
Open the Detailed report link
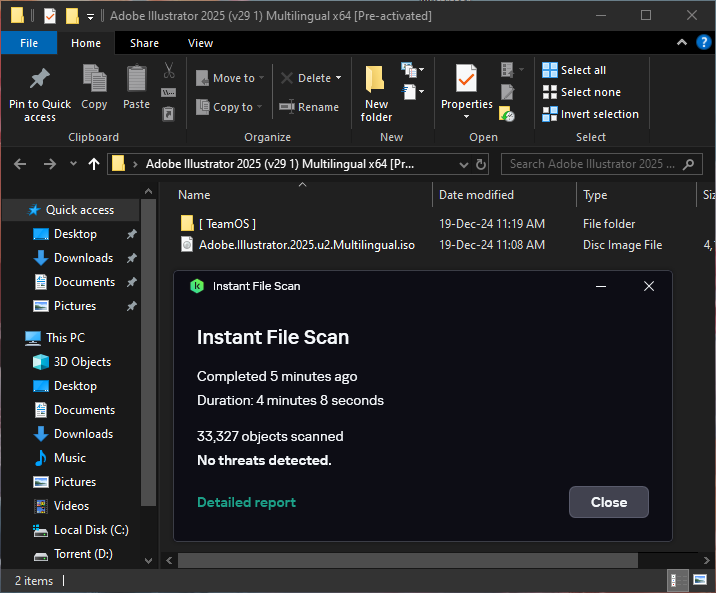(247, 502)
